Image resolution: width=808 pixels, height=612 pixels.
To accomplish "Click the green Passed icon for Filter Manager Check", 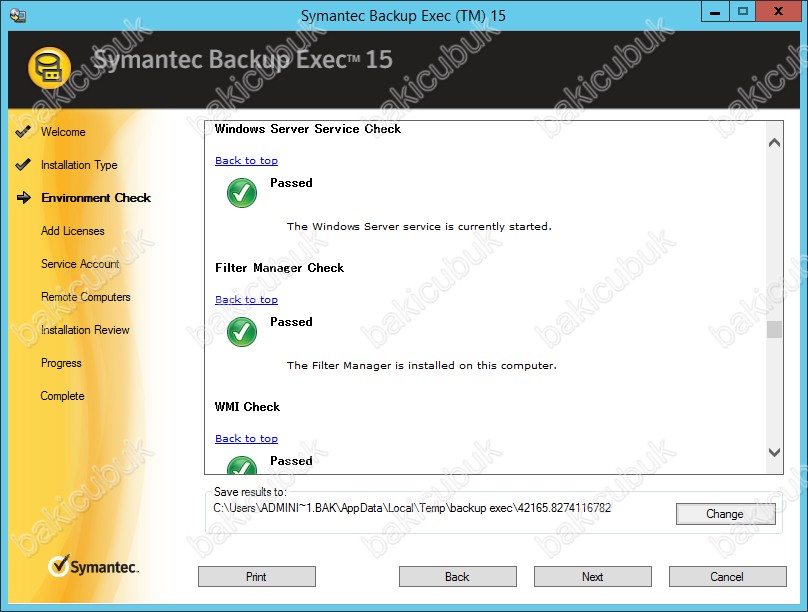I will pyautogui.click(x=242, y=332).
